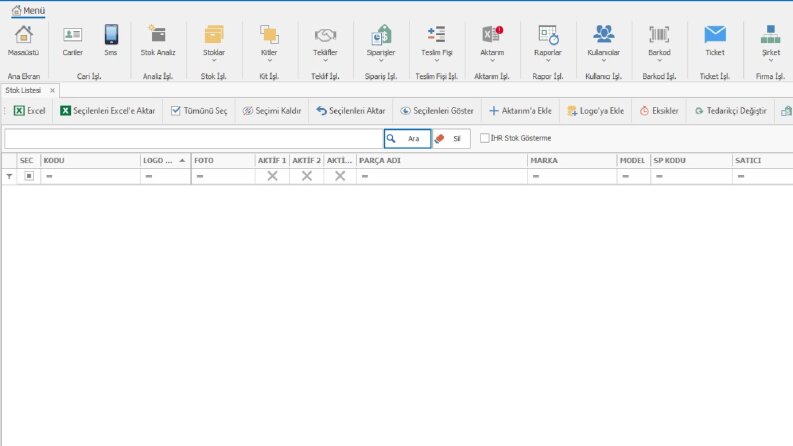This screenshot has height=446, width=793.
Task: Expand the Kitler dropdown chevron
Action: coord(270,61)
